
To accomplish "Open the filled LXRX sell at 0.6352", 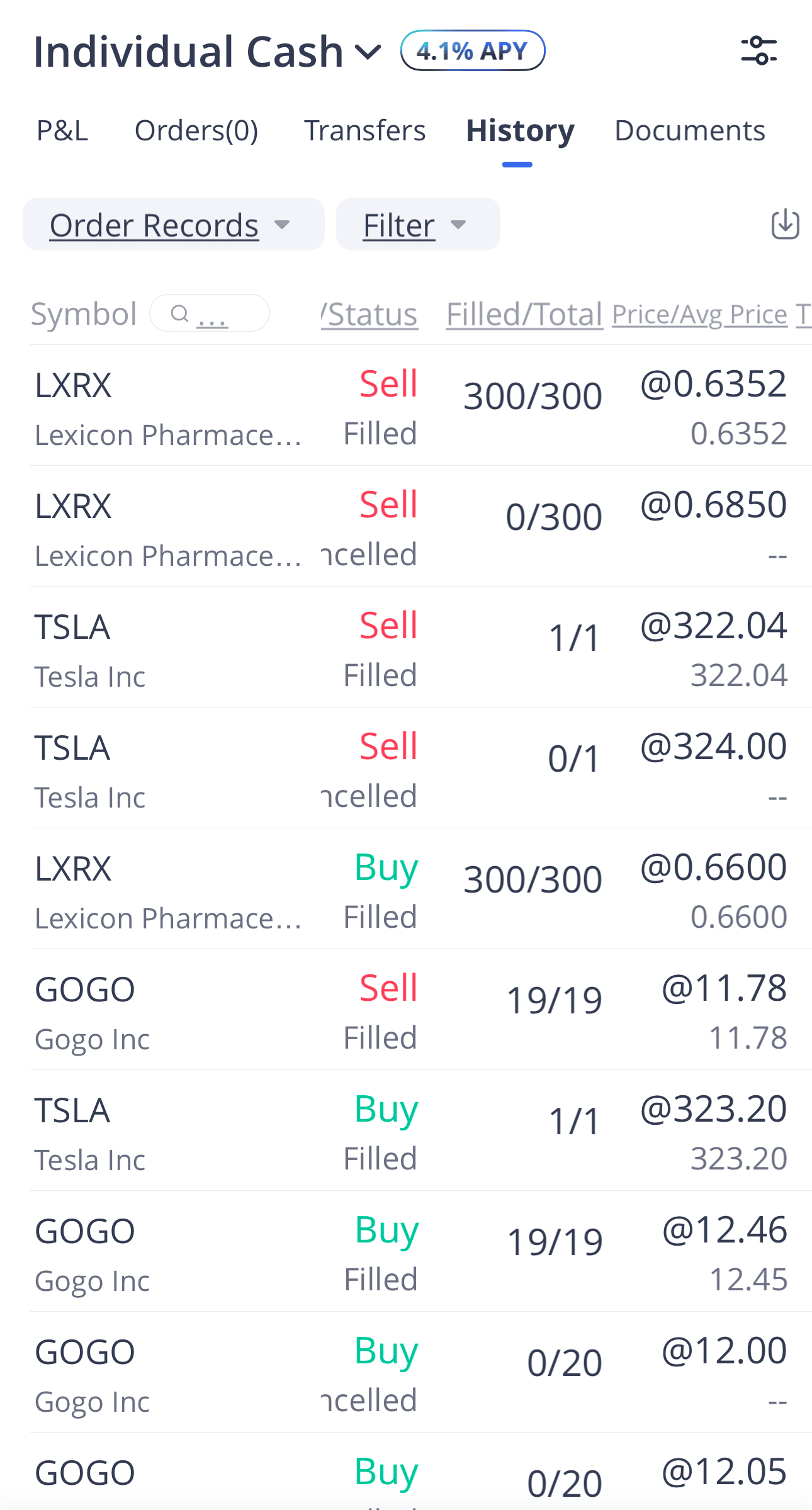I will point(409,406).
